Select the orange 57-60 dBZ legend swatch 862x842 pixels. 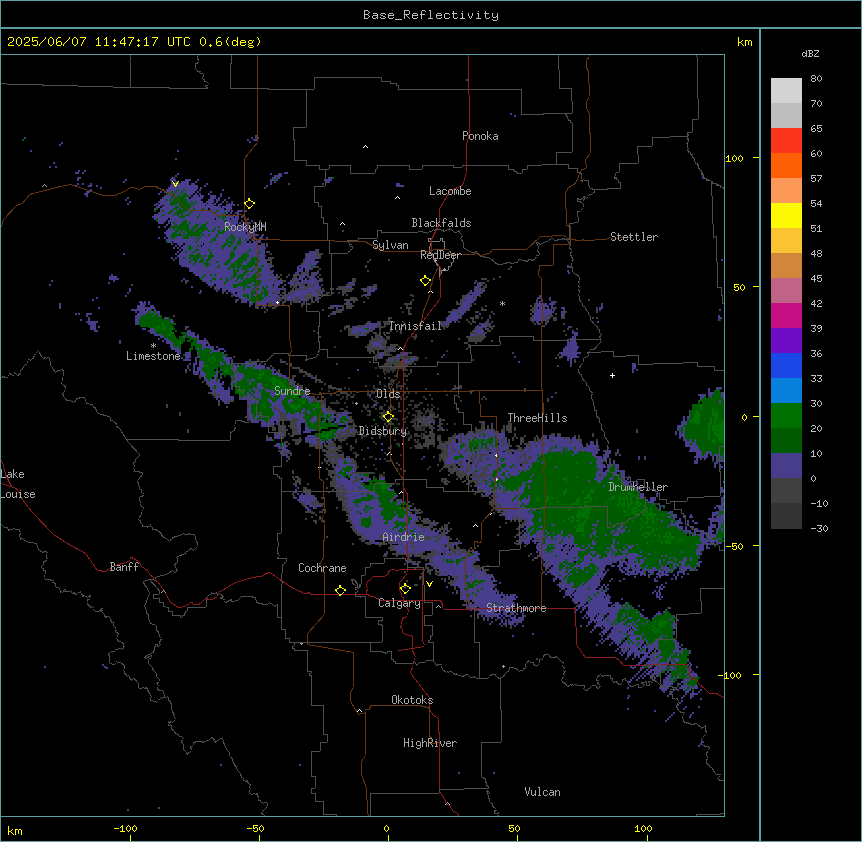pyautogui.click(x=786, y=165)
